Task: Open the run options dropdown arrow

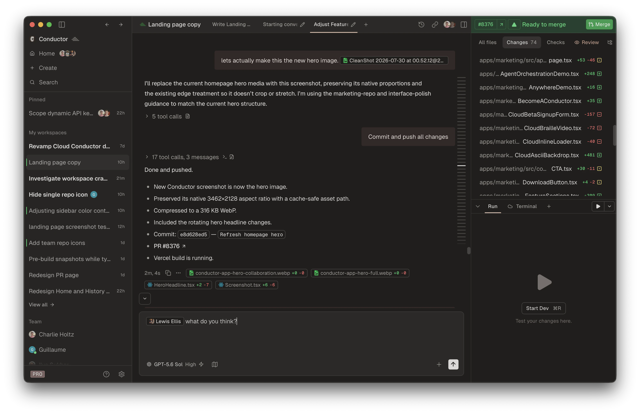Action: pos(609,206)
